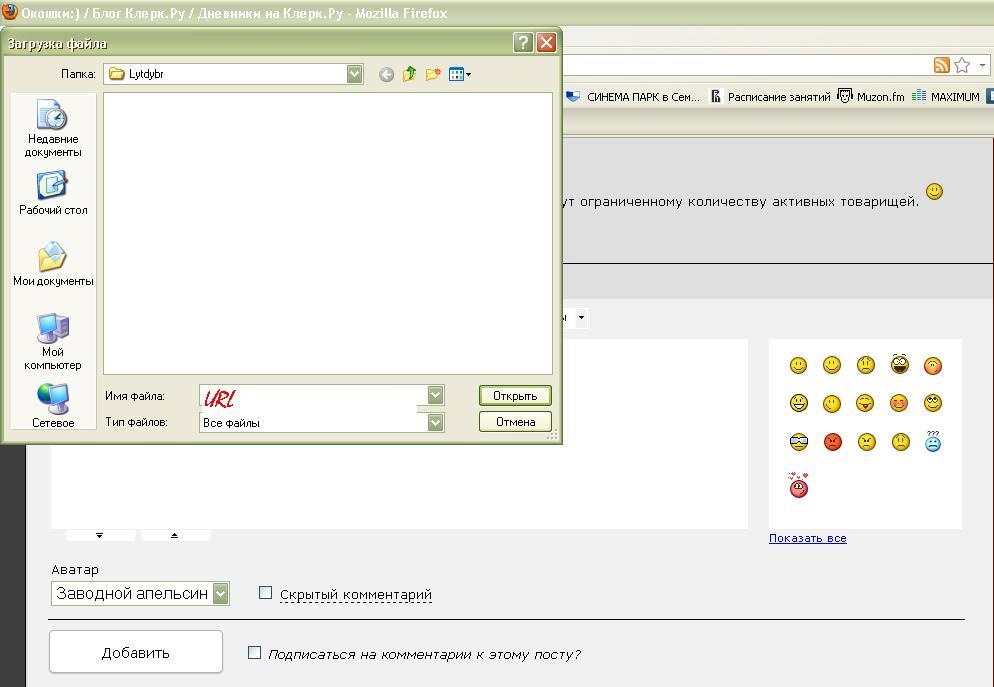Bookmark page with the star icon
Image resolution: width=994 pixels, height=687 pixels.
[x=962, y=65]
